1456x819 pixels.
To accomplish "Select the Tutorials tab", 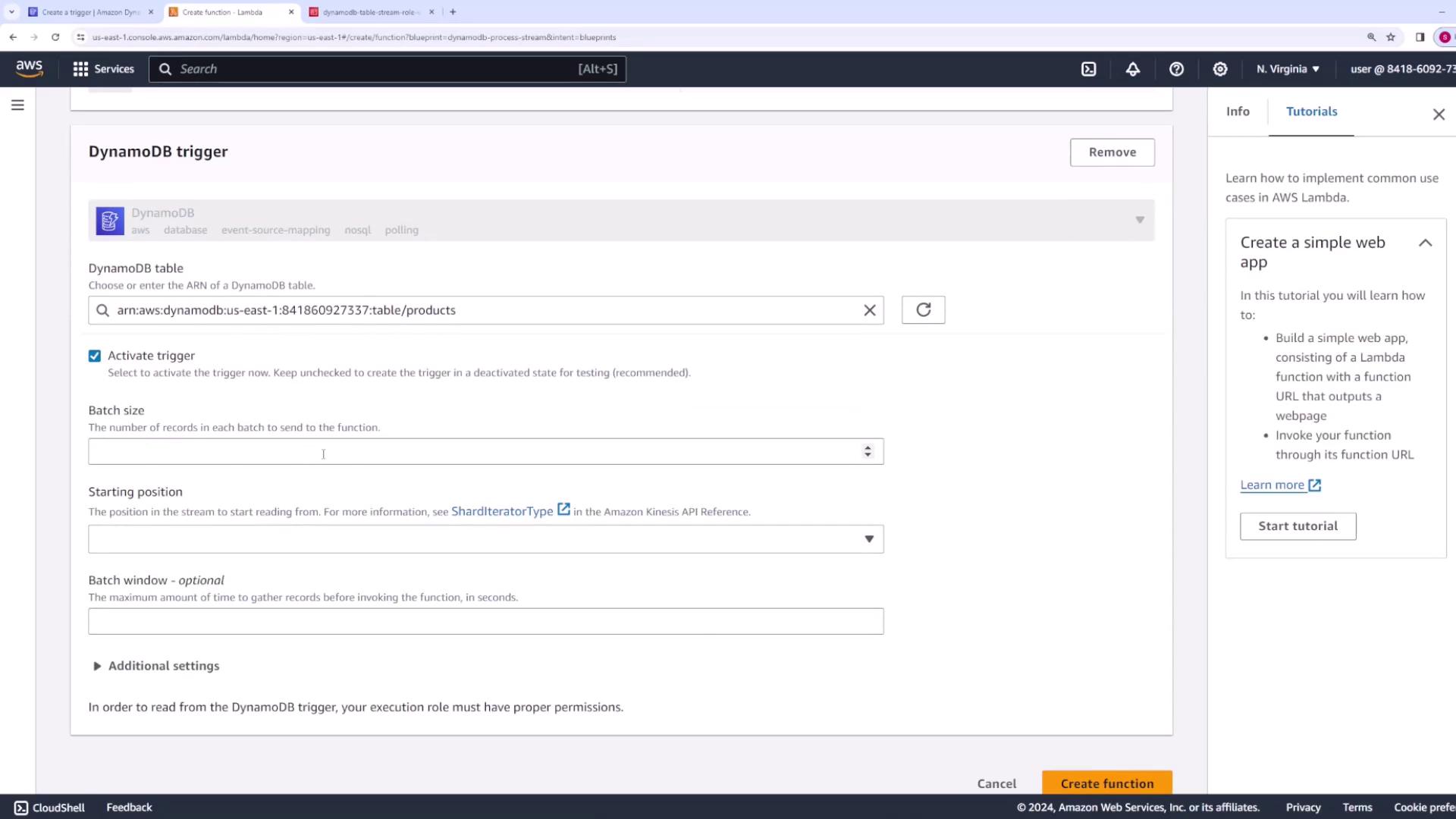I will coord(1311,111).
